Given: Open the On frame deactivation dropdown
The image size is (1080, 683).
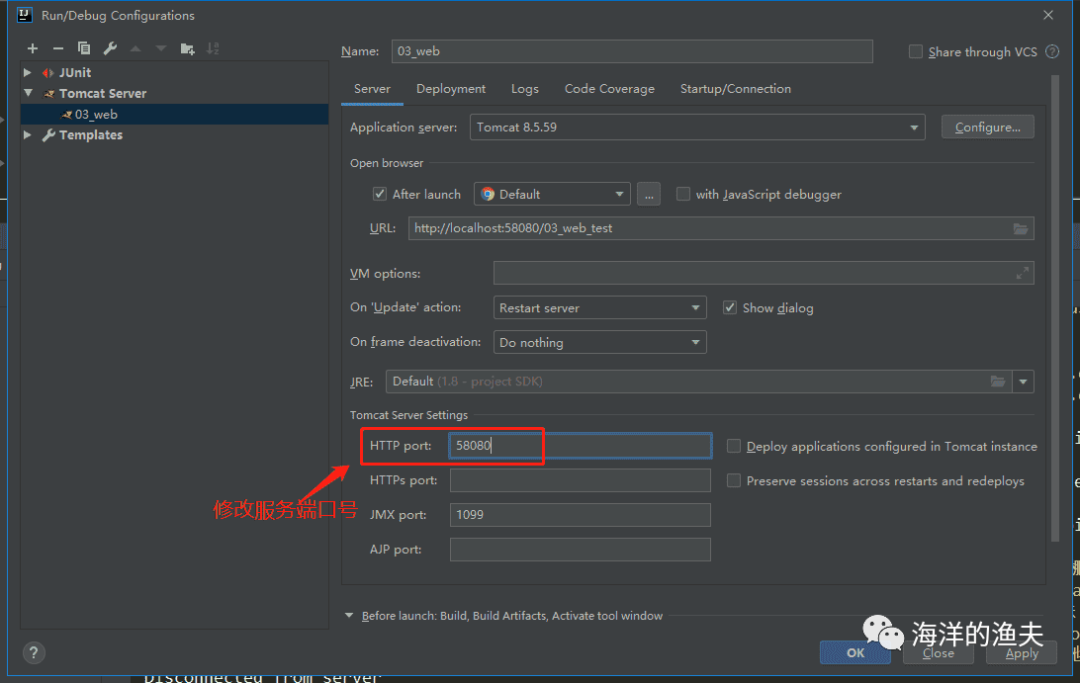Looking at the screenshot, I should tap(600, 342).
